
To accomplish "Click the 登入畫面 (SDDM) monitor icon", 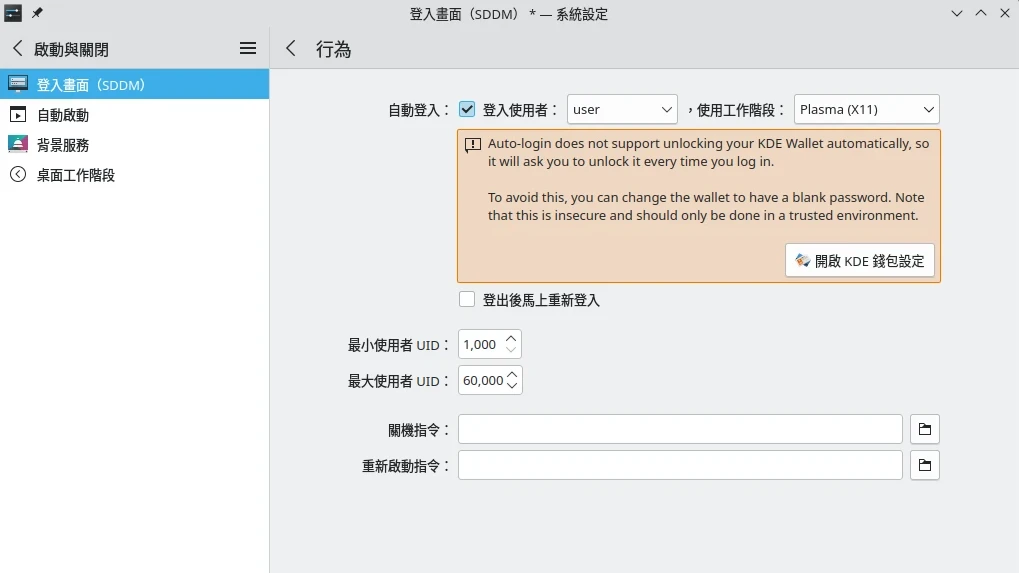I will [x=18, y=85].
